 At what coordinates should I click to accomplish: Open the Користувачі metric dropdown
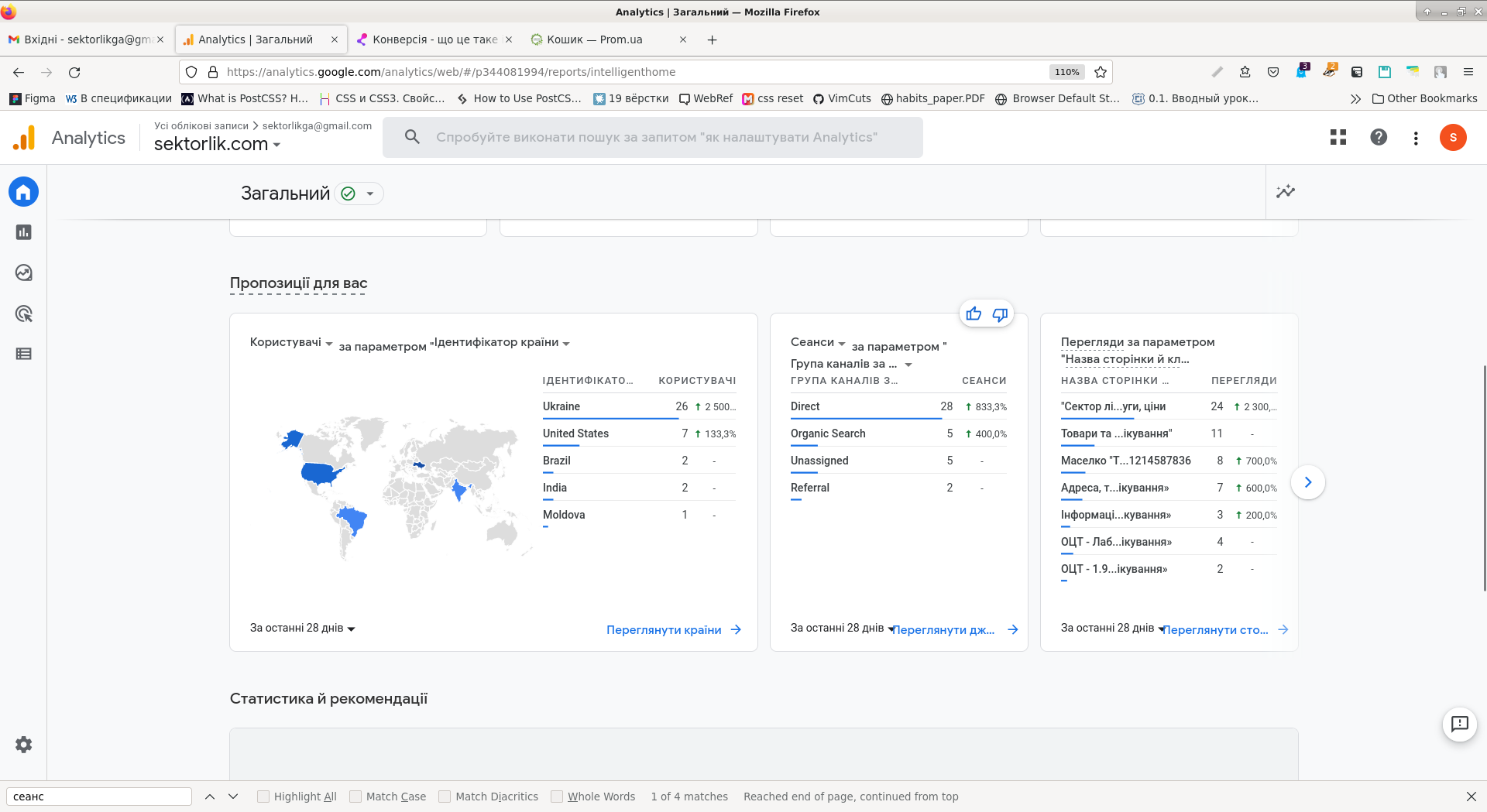coord(291,342)
